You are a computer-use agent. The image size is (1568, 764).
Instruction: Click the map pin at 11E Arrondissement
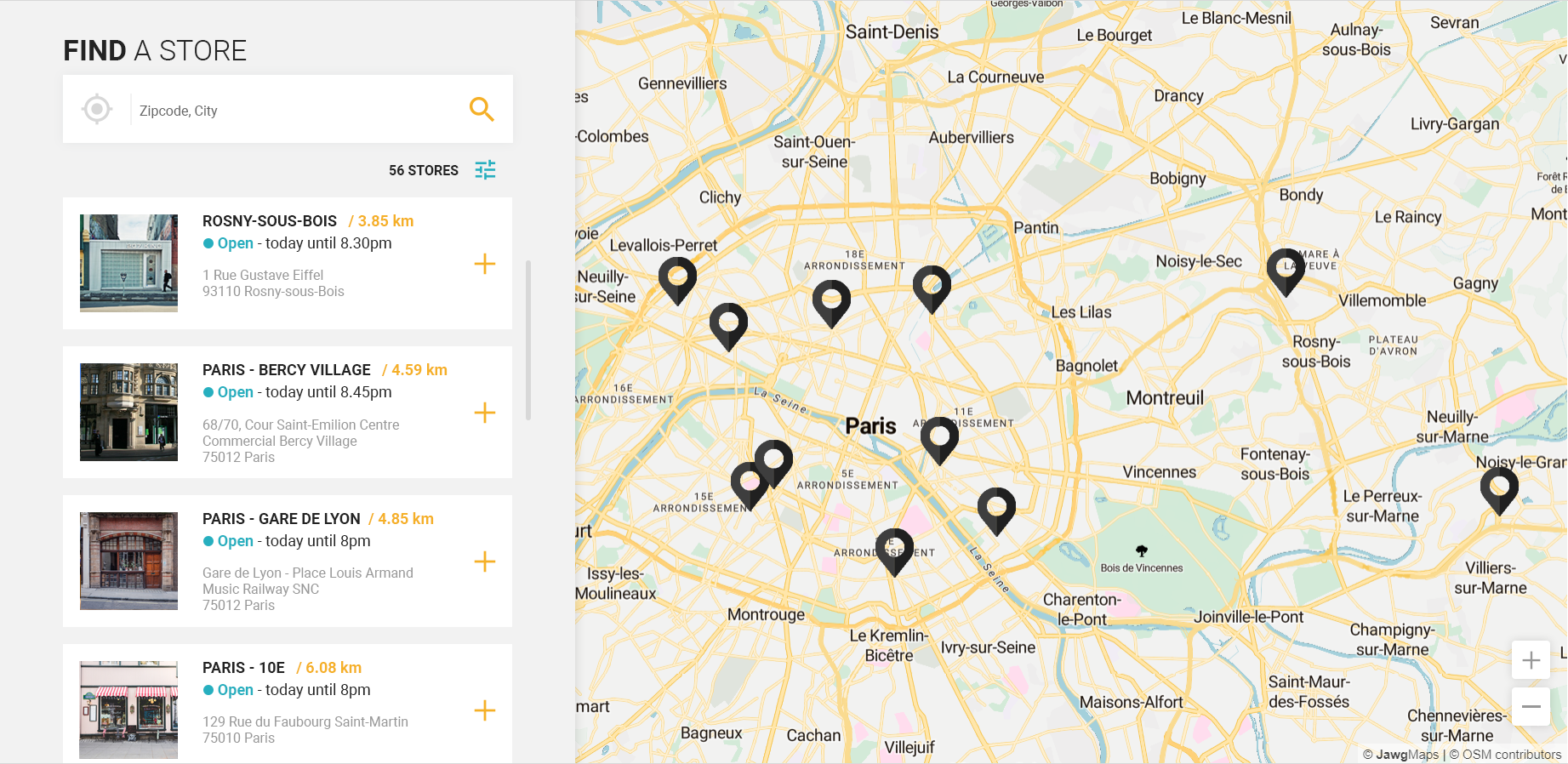(x=939, y=441)
